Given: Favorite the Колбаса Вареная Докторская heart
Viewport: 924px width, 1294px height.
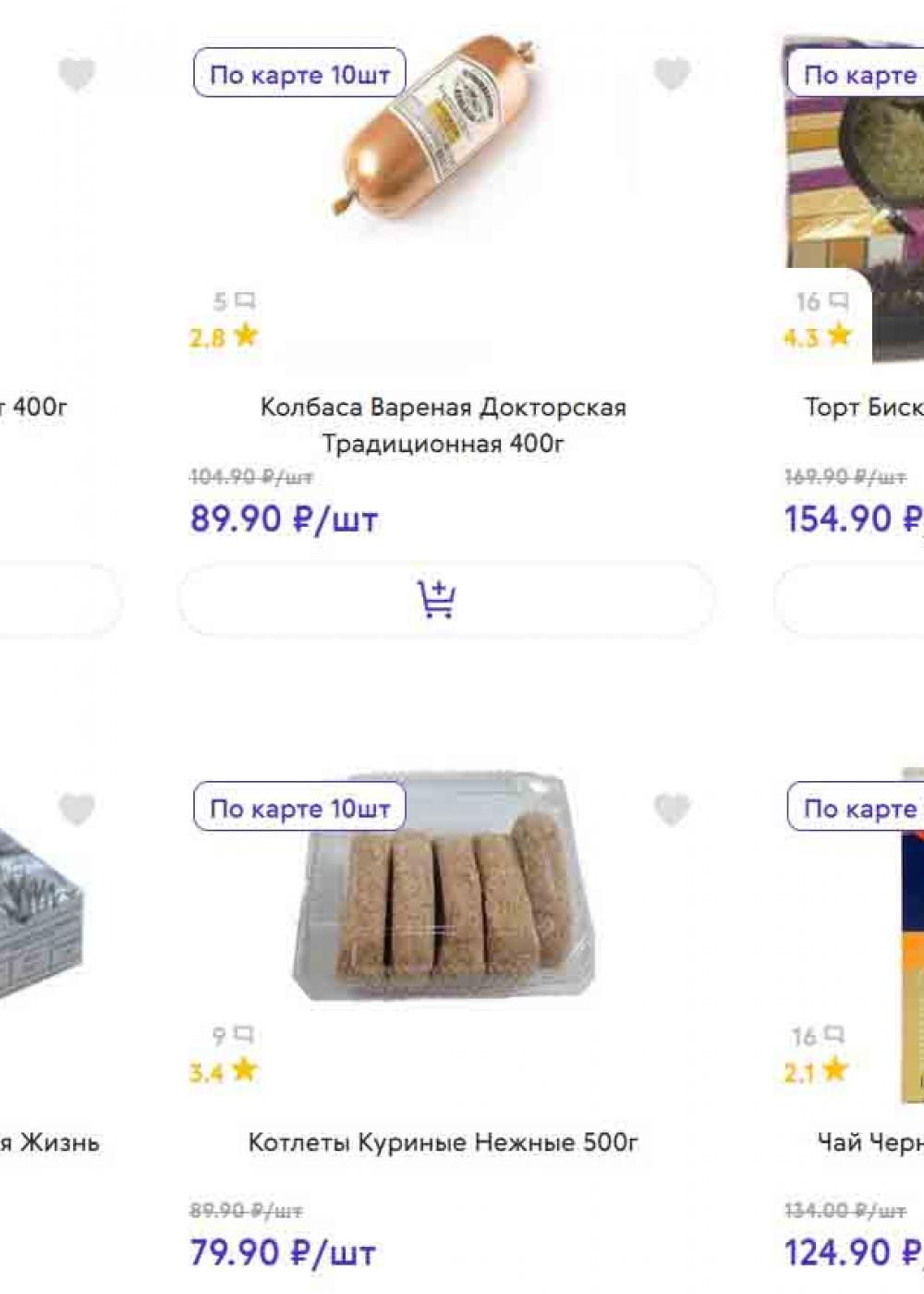Looking at the screenshot, I should pyautogui.click(x=672, y=74).
